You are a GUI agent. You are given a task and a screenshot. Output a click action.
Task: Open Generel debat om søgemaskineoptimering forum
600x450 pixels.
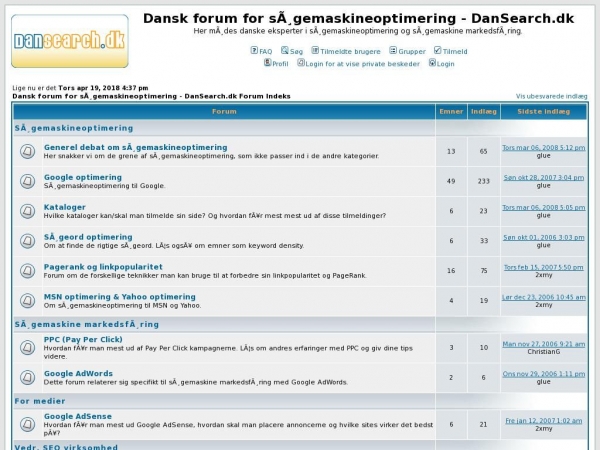(135, 147)
